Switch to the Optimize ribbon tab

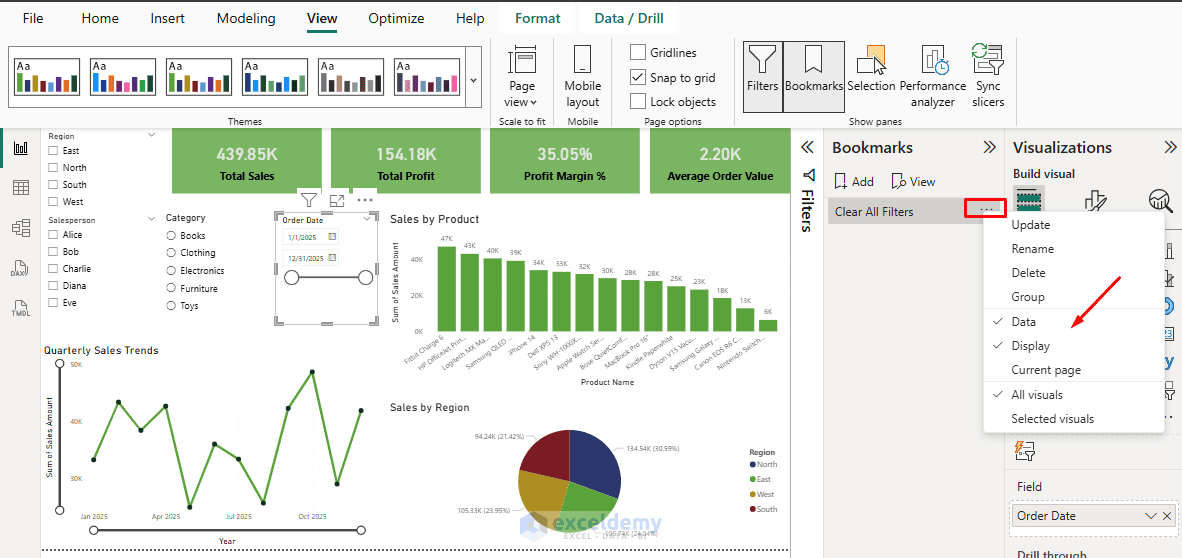[x=397, y=18]
